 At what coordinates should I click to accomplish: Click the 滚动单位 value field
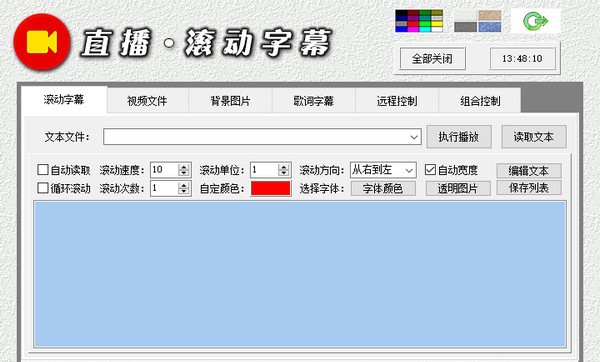point(264,170)
